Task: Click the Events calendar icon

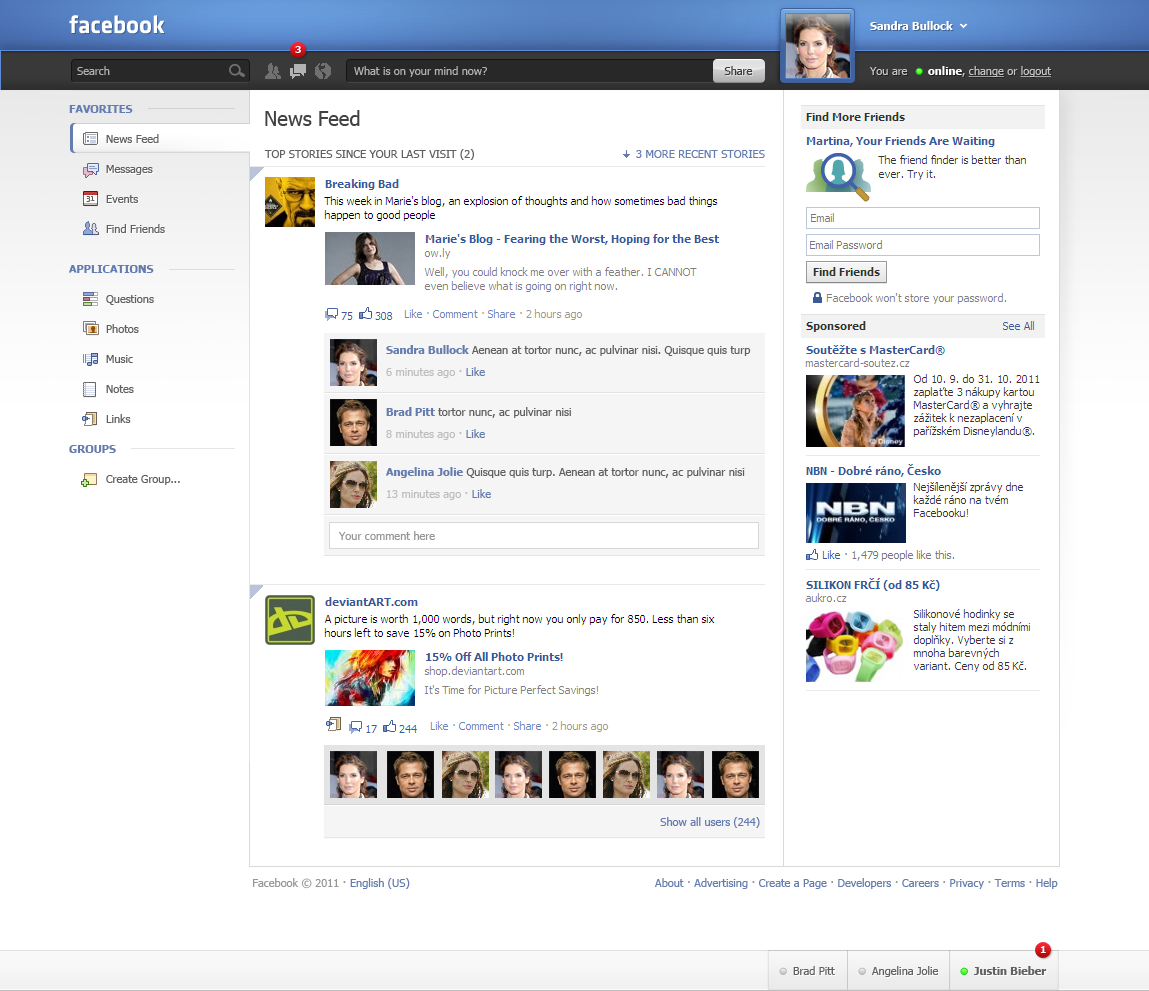Action: click(90, 199)
